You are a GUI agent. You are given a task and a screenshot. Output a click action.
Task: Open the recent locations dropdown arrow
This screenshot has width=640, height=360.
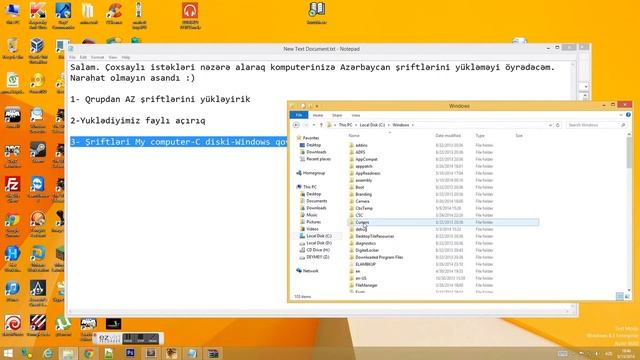click(x=313, y=125)
